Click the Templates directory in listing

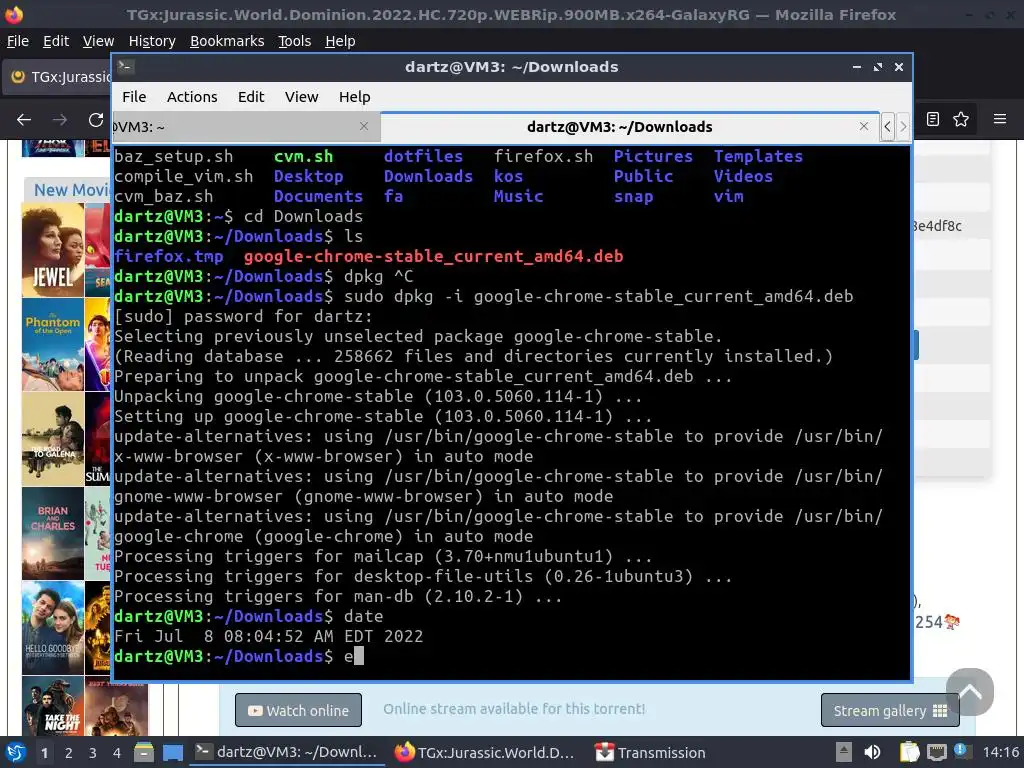point(758,156)
